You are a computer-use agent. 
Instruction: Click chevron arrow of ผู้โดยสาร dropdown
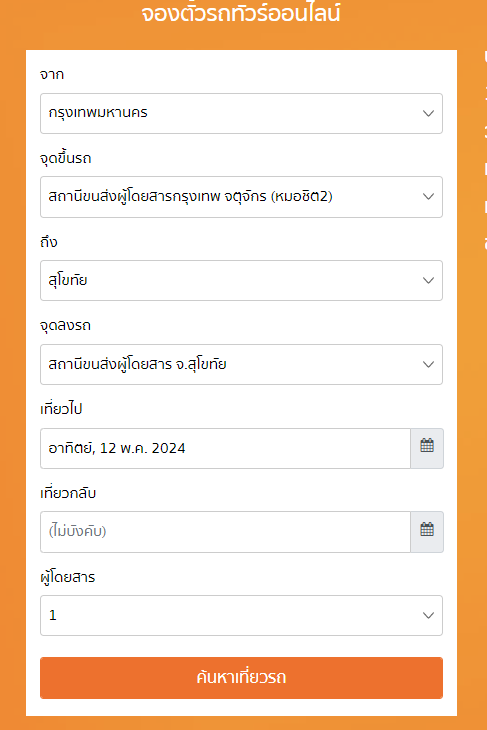click(428, 615)
